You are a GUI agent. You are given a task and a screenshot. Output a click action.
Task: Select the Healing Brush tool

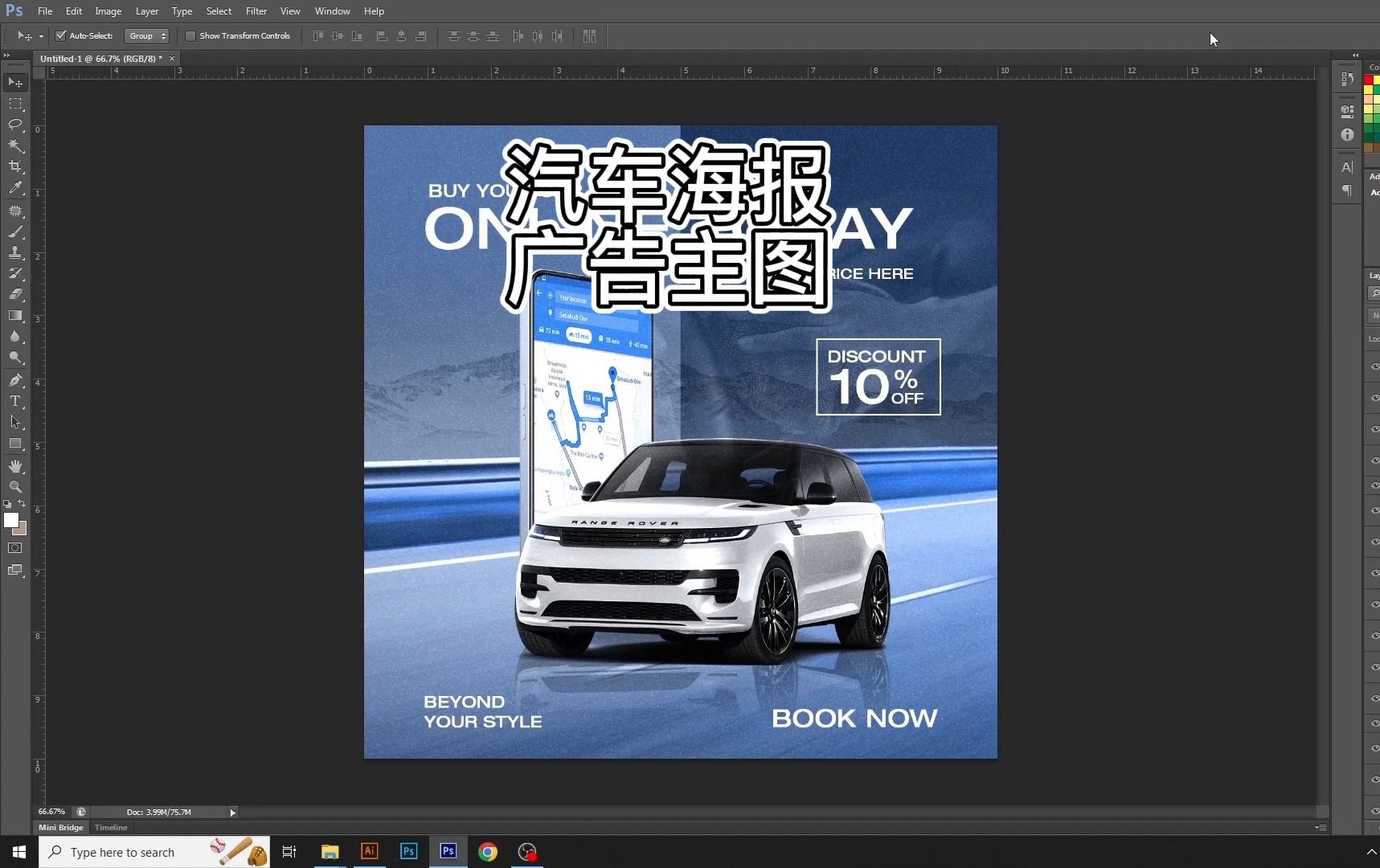click(x=15, y=211)
